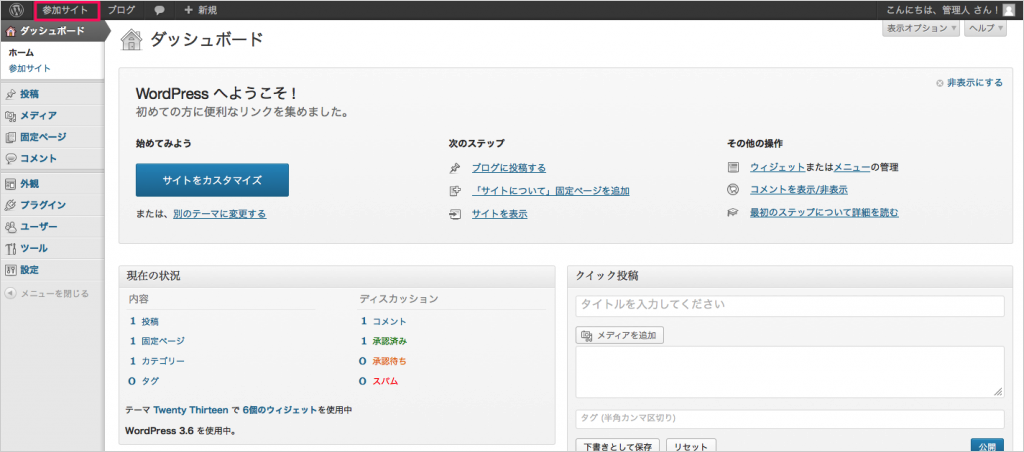The height and width of the screenshot is (452, 1024).
Task: Click the スパム comments link
Action: [x=385, y=381]
